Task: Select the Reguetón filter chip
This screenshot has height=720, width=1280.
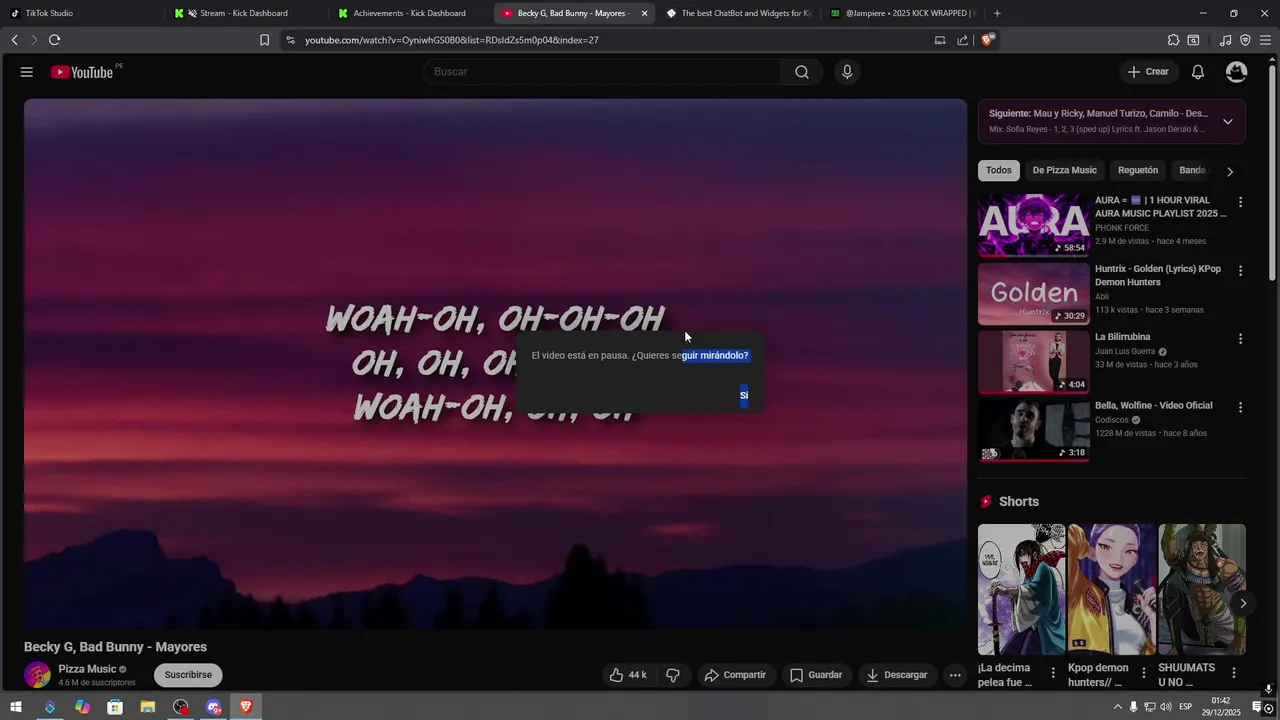Action: coord(1138,170)
